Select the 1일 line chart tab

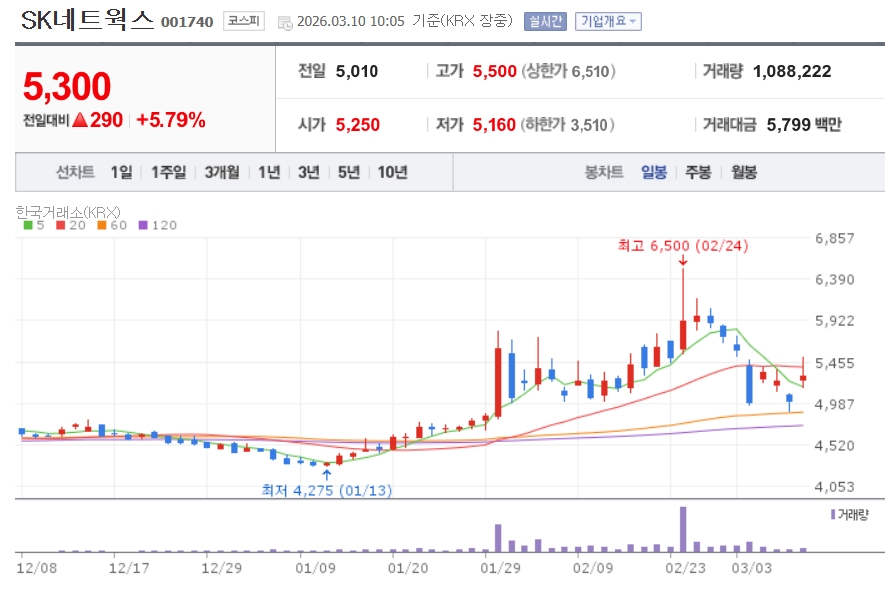click(x=121, y=172)
